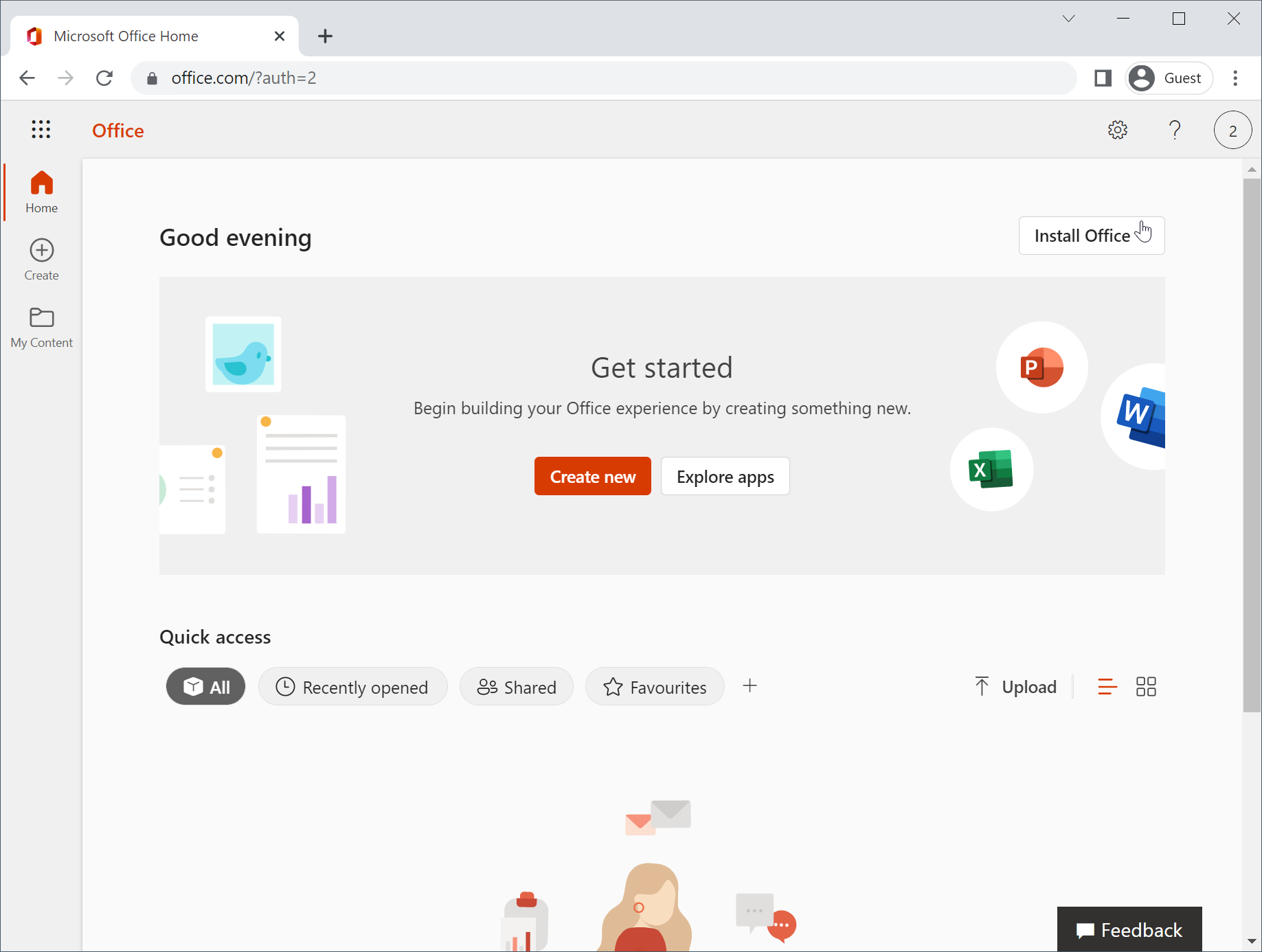Reload the current page
The height and width of the screenshot is (952, 1262).
tap(104, 78)
